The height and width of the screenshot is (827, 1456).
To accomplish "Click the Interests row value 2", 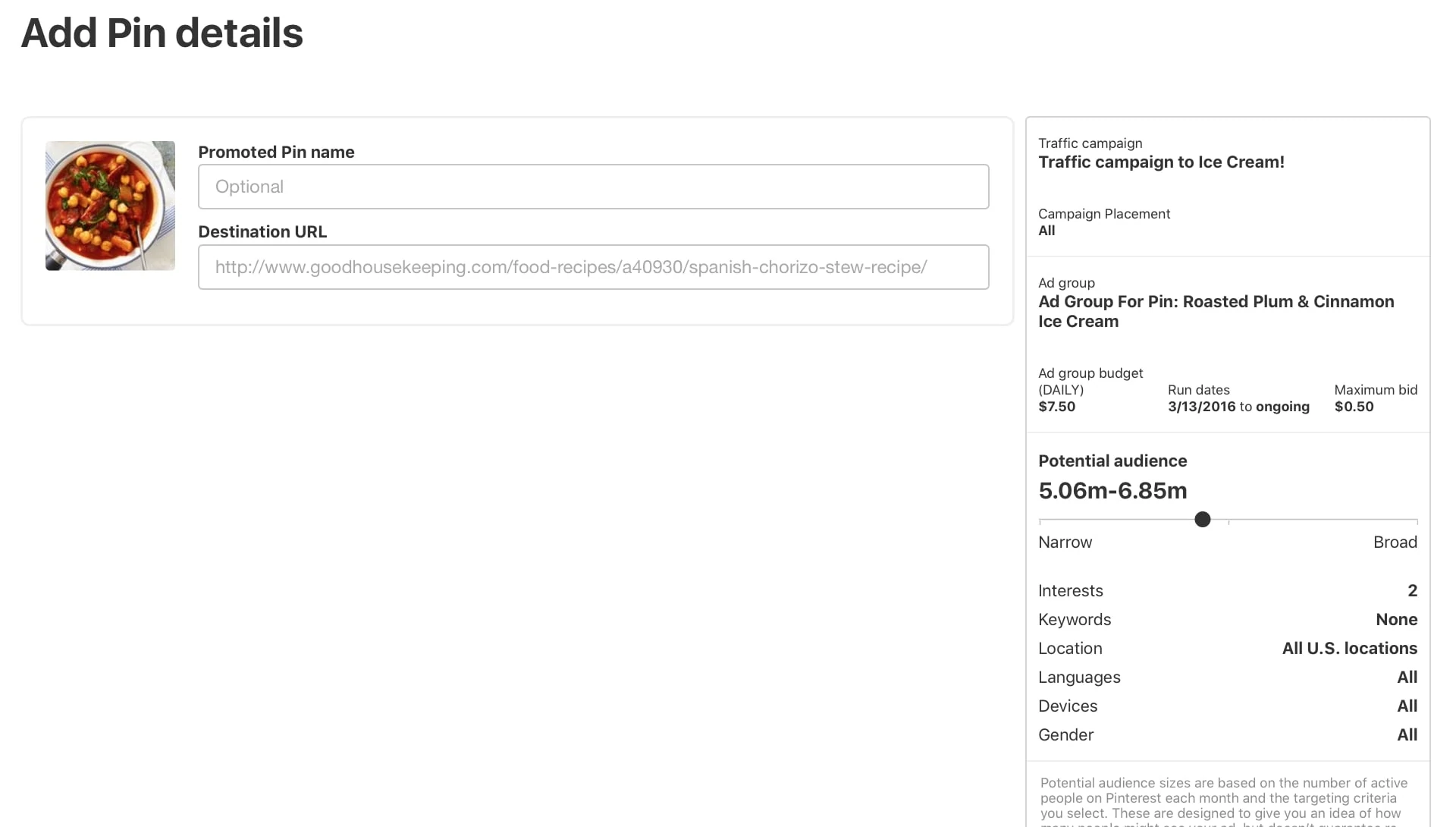I will click(1411, 591).
